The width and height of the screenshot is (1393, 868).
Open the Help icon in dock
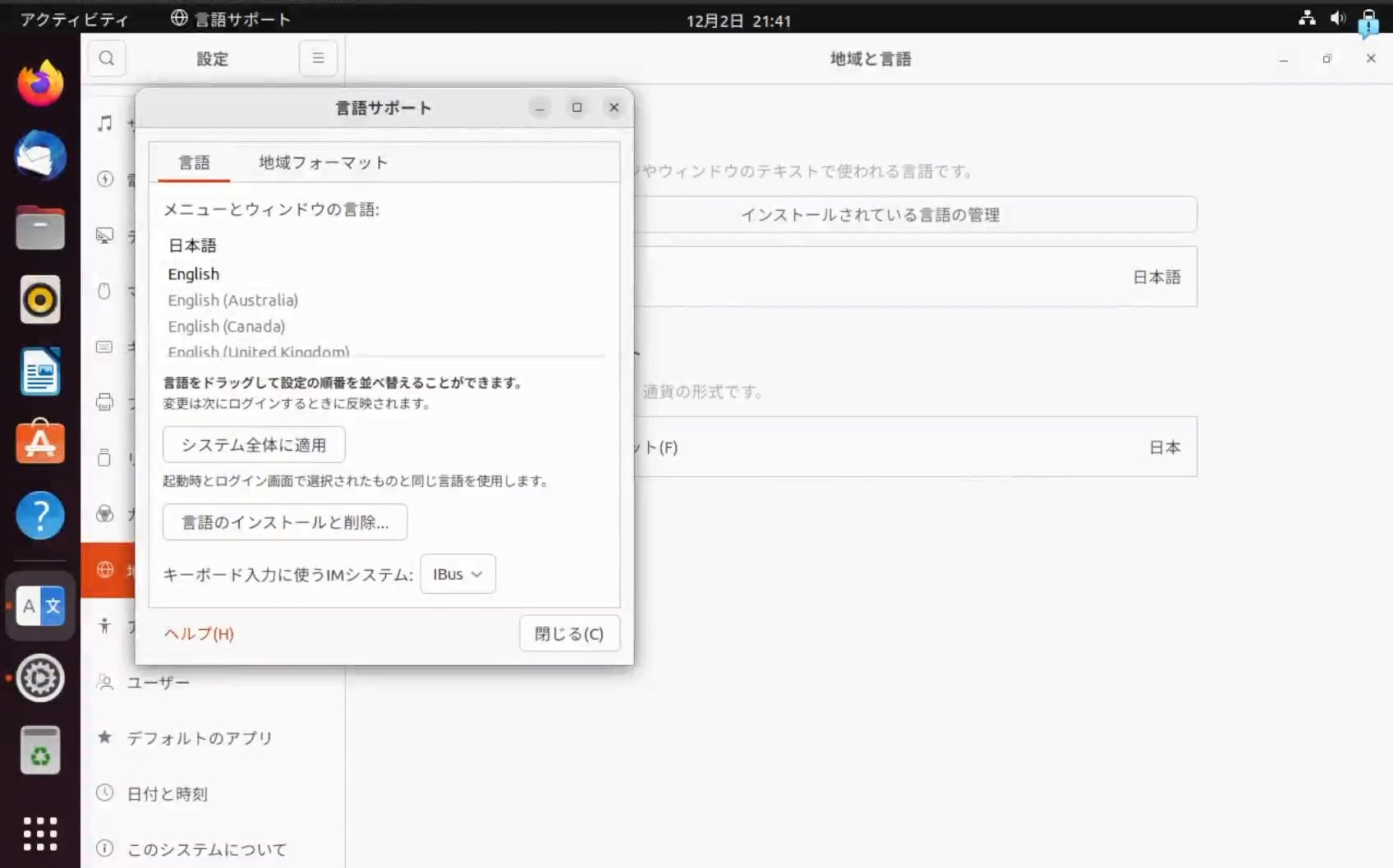[x=40, y=516]
